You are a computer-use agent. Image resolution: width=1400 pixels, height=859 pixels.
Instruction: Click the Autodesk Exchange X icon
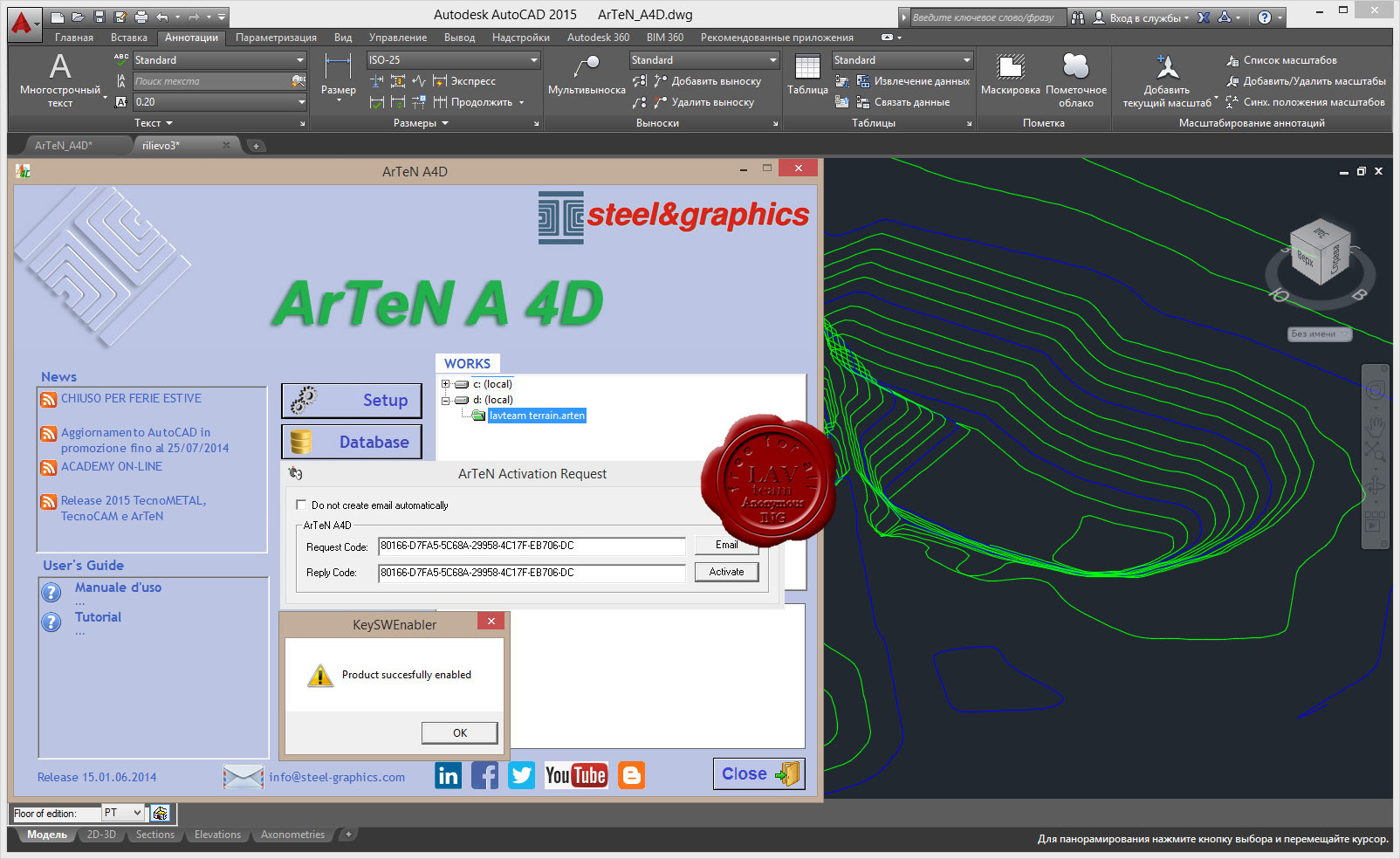1204,17
